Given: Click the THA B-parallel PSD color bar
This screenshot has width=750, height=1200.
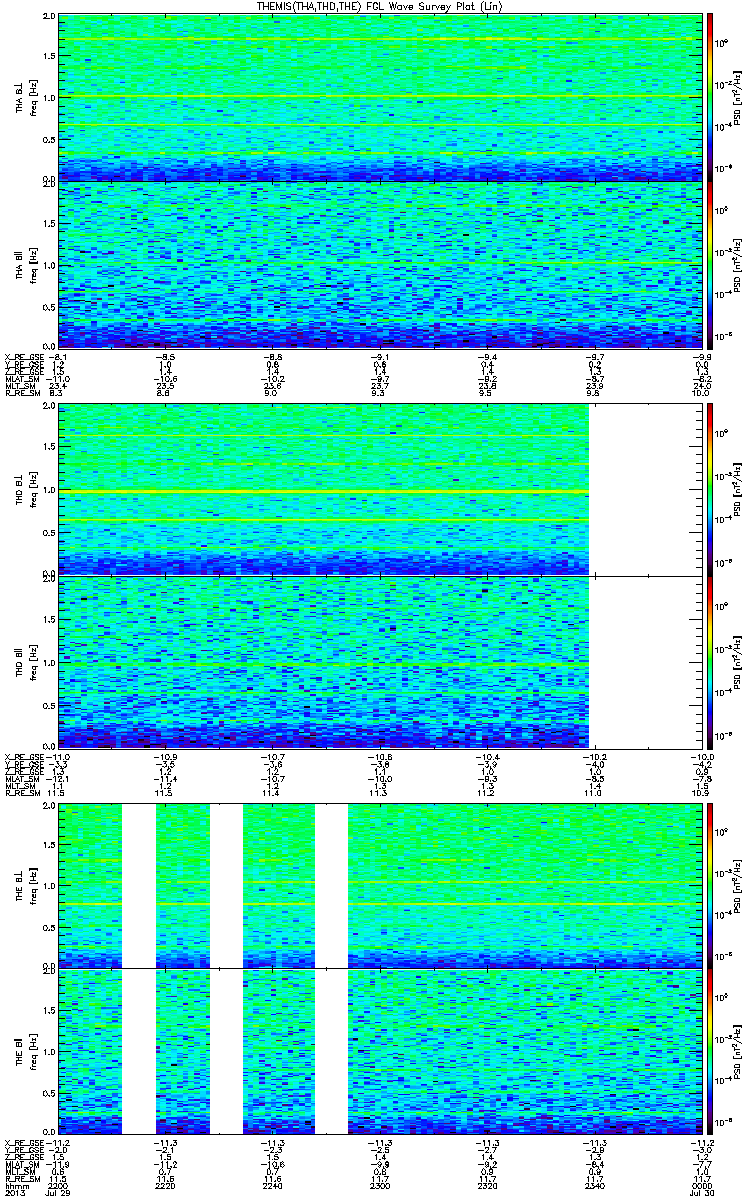Looking at the screenshot, I should (x=709, y=264).
